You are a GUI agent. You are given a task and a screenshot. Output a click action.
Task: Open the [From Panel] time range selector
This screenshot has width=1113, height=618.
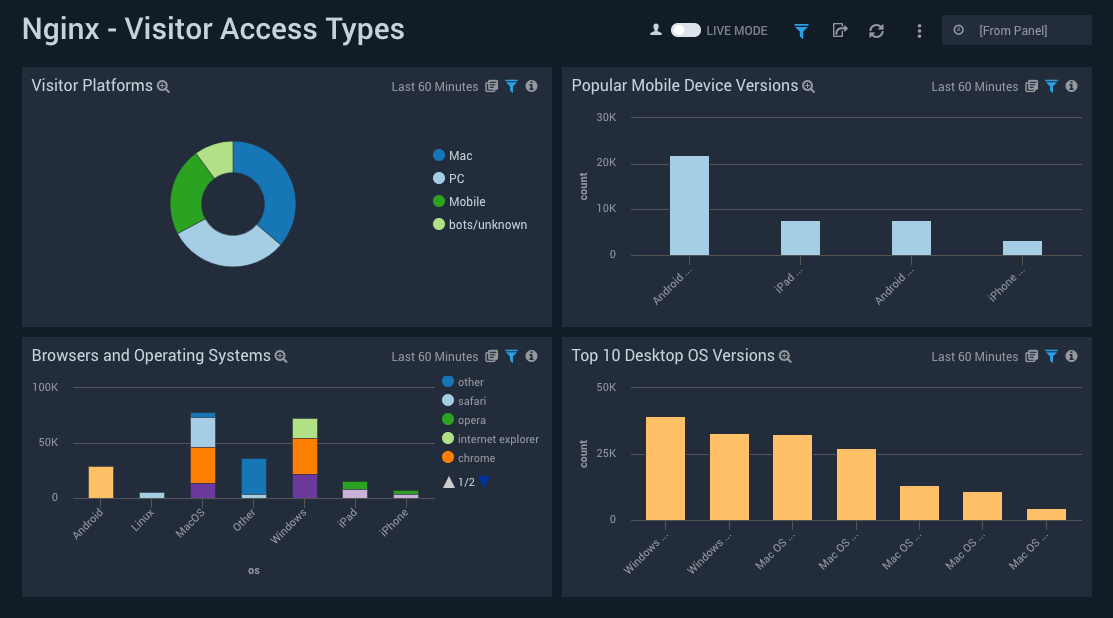(1016, 29)
